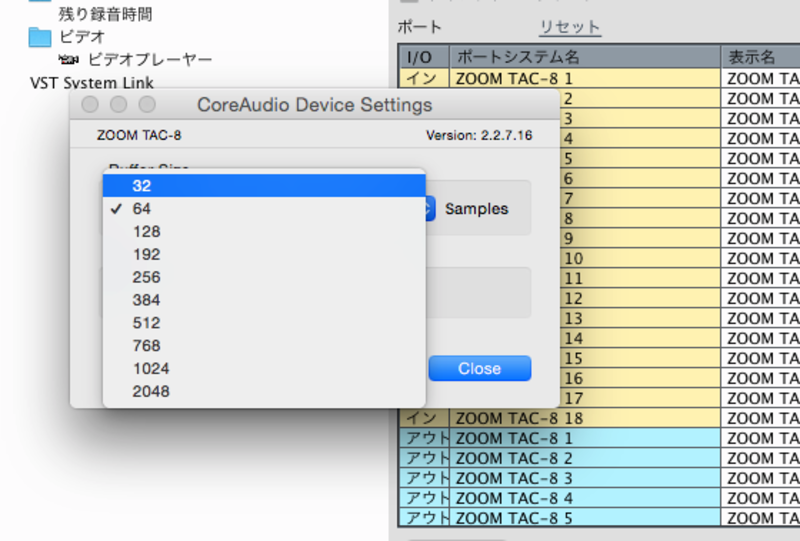Select output port ZOOM TAC-8 5 row
The image size is (800, 541).
click(599, 518)
